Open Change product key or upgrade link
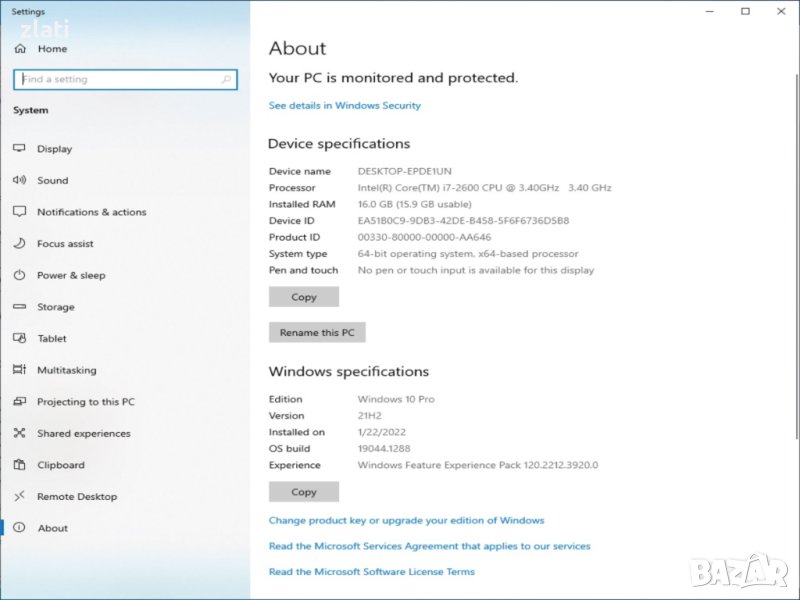The height and width of the screenshot is (600, 800). coord(406,520)
